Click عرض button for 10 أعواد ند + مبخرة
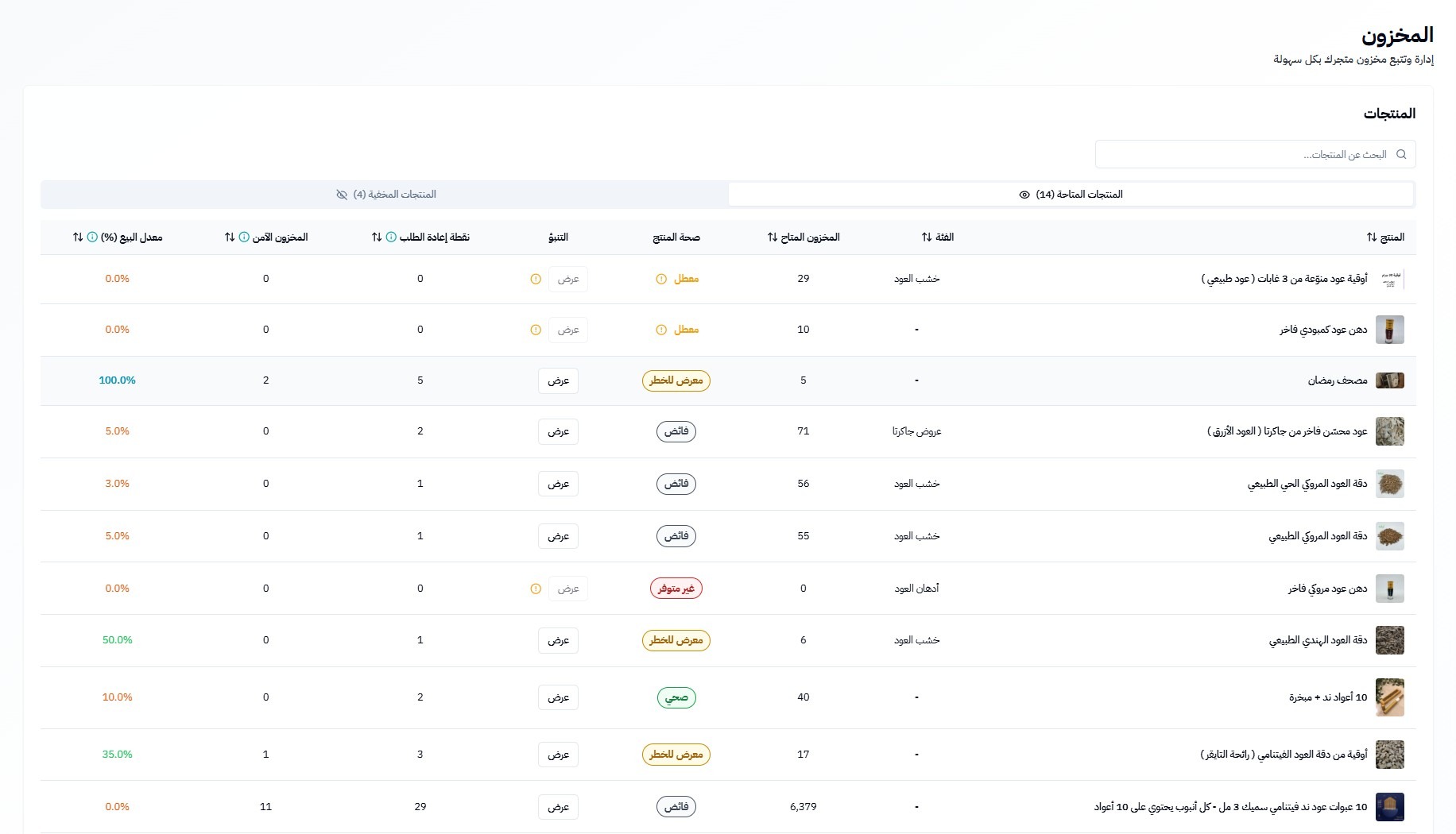The width and height of the screenshot is (1456, 834). 558,697
